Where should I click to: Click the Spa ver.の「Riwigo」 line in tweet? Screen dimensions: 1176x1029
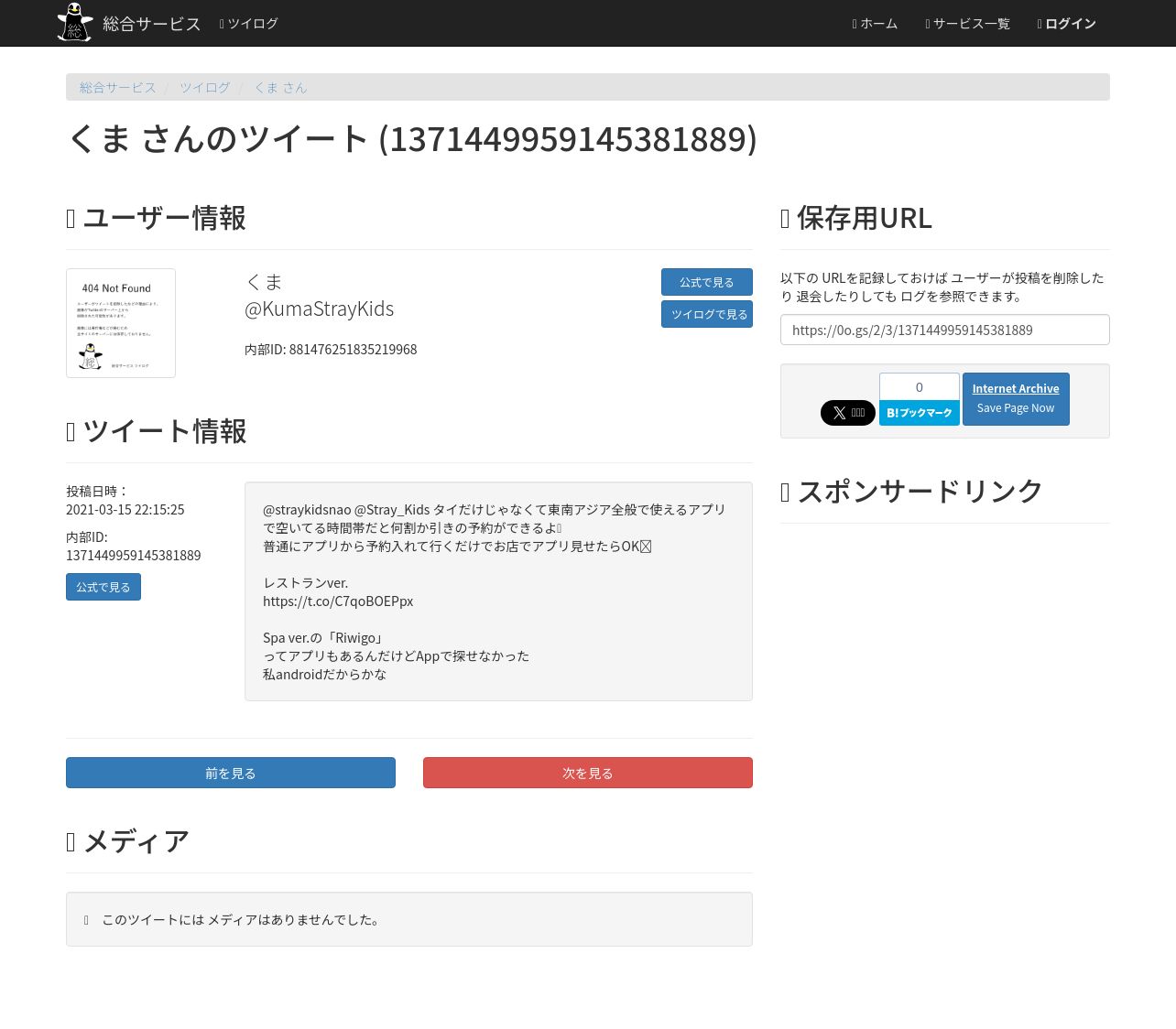(x=323, y=638)
